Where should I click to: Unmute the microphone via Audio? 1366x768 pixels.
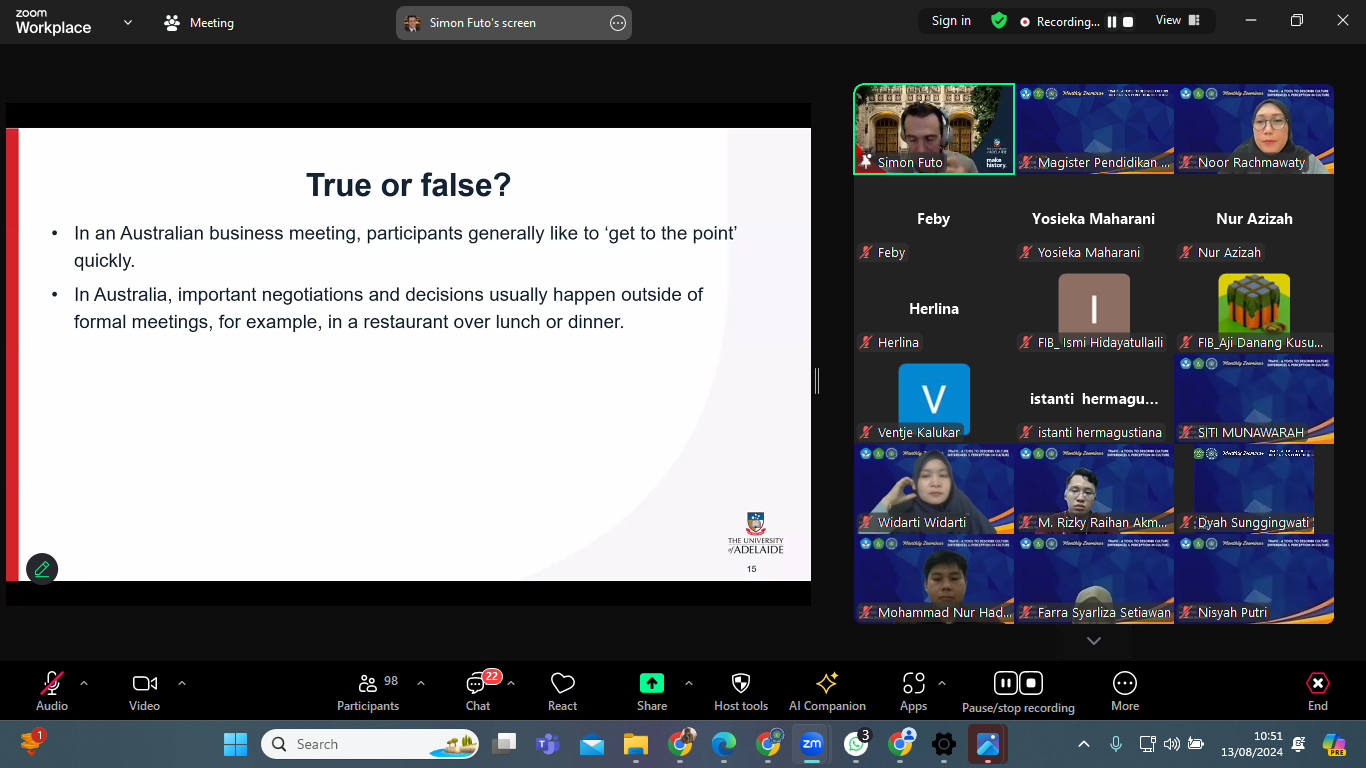point(51,690)
